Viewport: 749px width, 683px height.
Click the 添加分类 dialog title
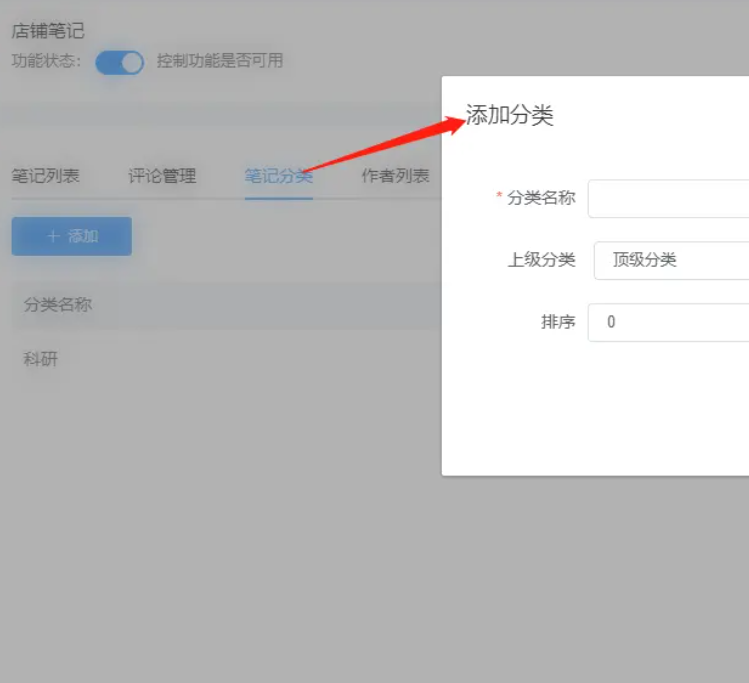[510, 115]
